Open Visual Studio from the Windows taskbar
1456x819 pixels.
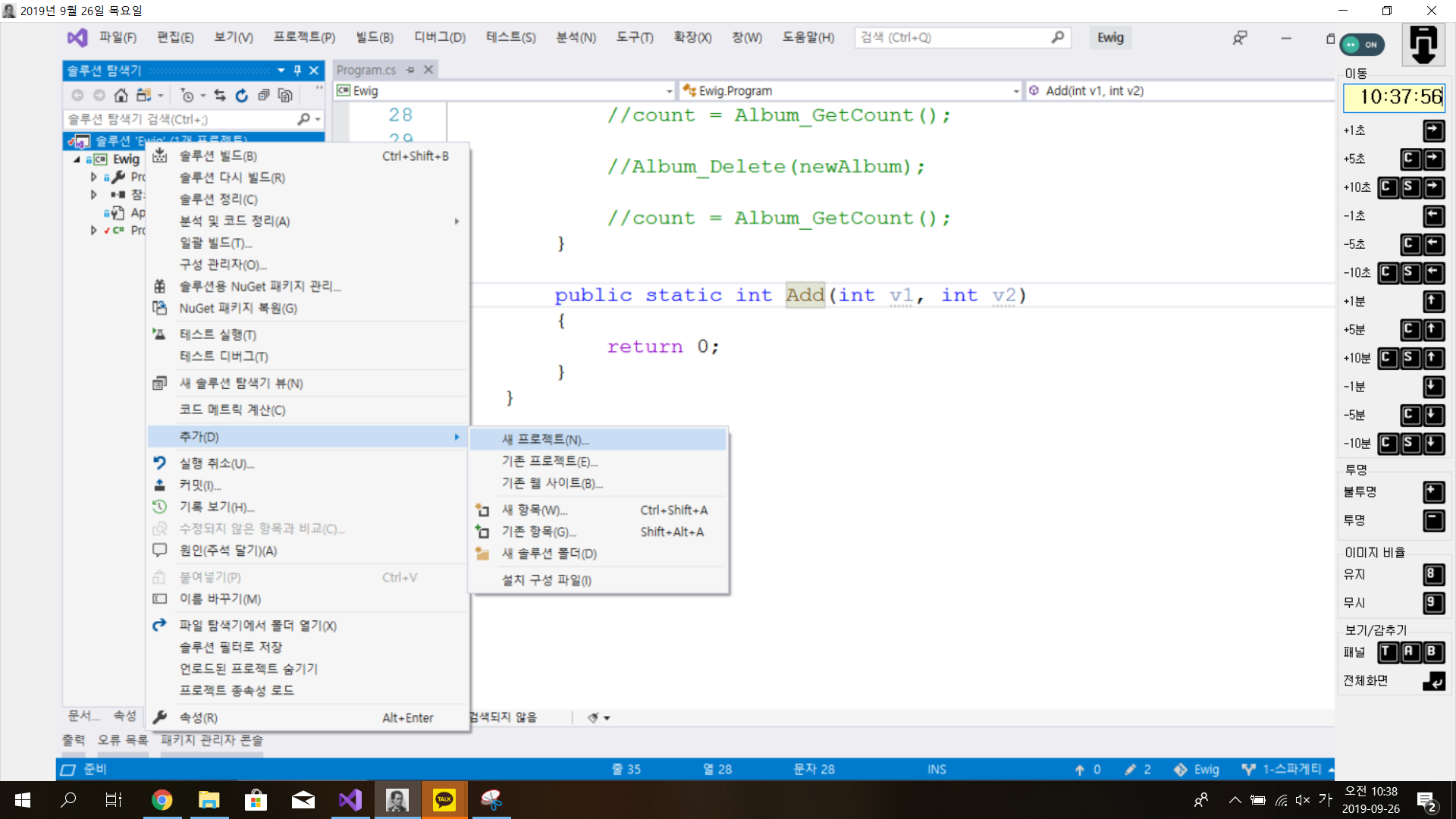tap(350, 799)
